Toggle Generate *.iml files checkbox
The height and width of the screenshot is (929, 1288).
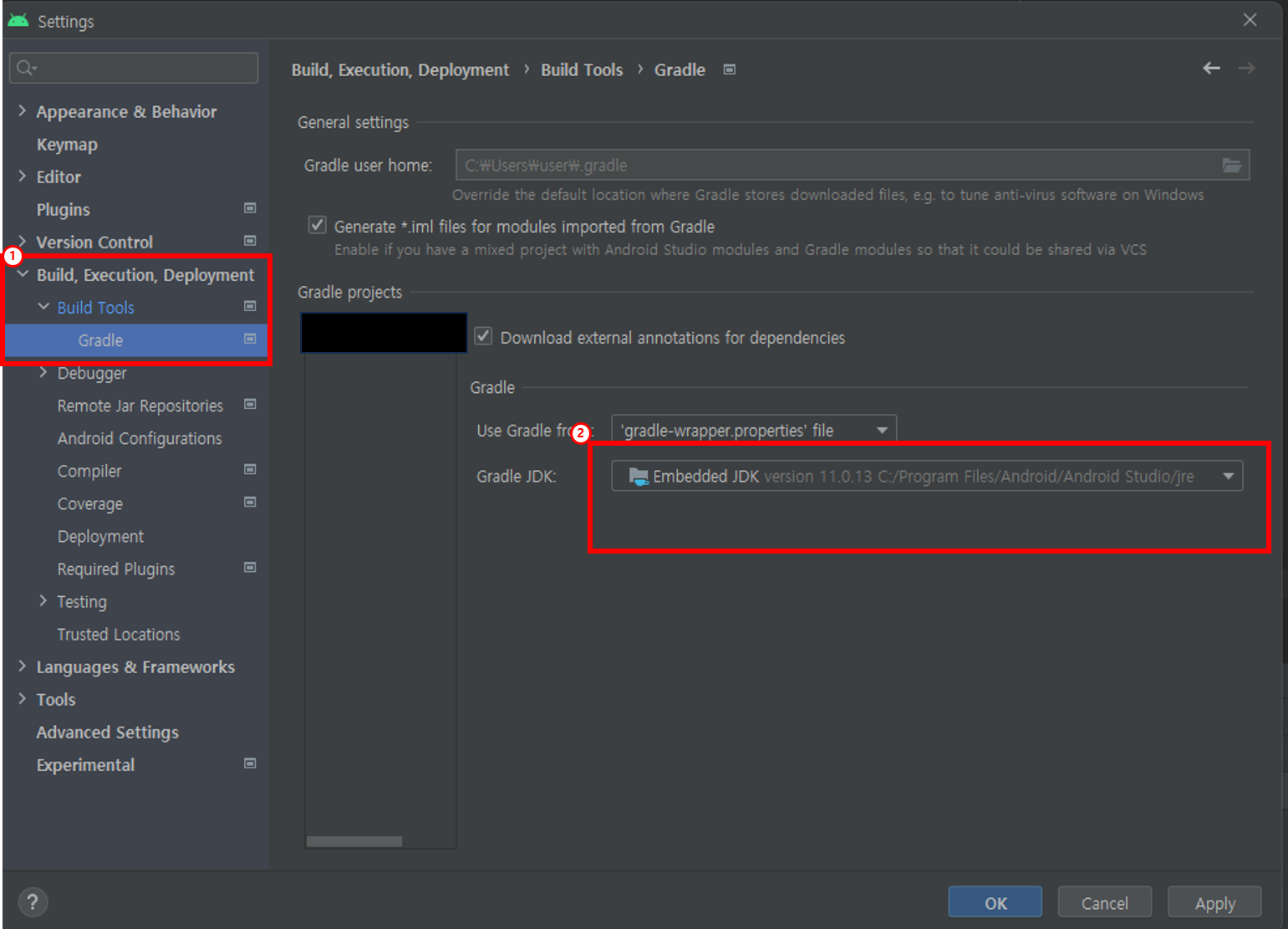point(318,225)
